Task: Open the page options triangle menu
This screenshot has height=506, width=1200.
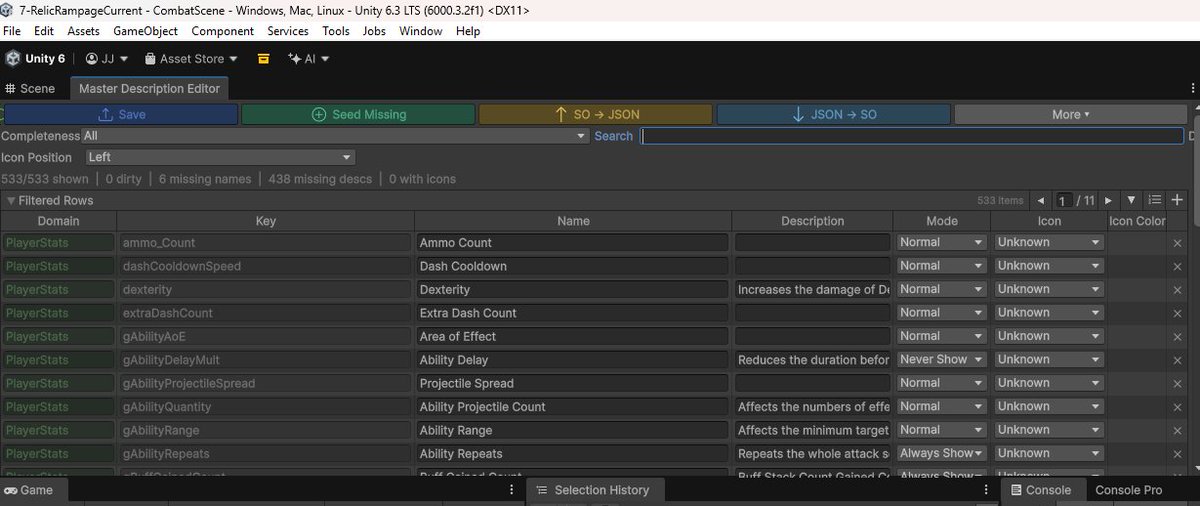Action: tap(1131, 200)
